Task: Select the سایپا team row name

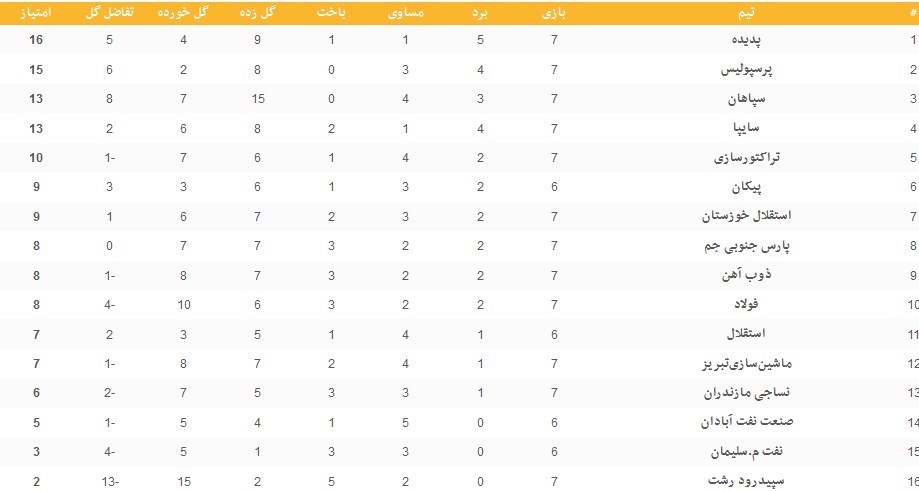Action: pos(747,129)
